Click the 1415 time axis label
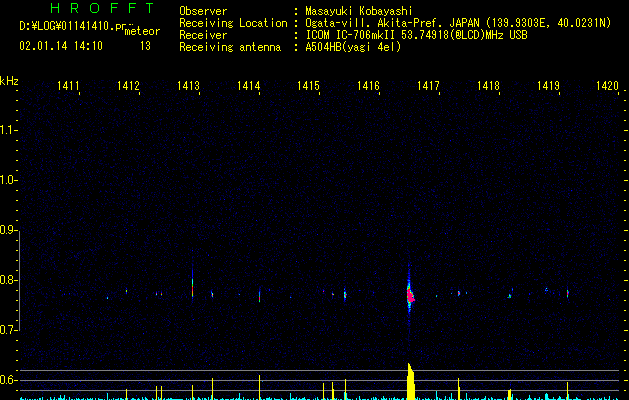 point(308,86)
